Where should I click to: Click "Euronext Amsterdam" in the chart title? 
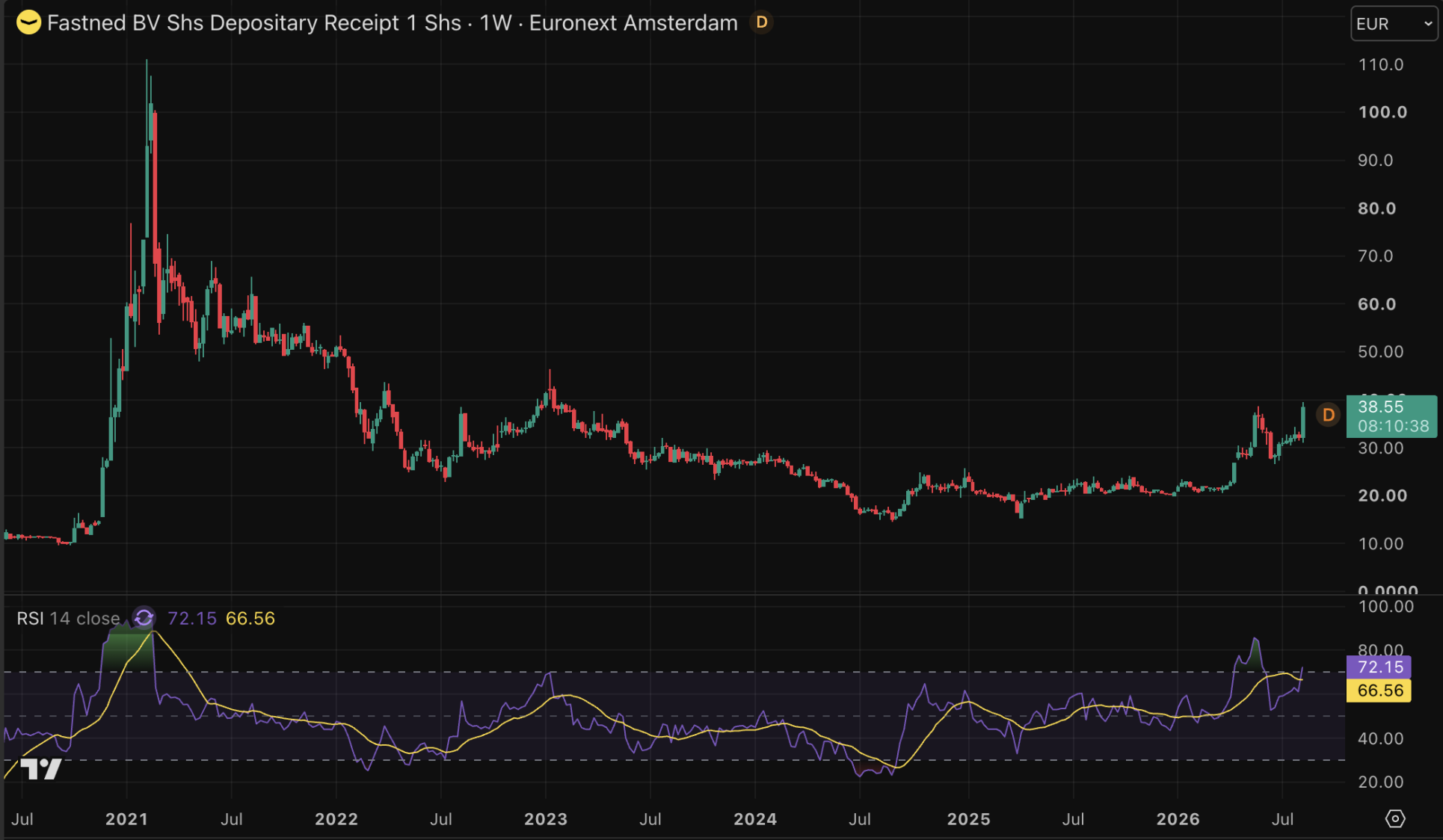pyautogui.click(x=633, y=23)
